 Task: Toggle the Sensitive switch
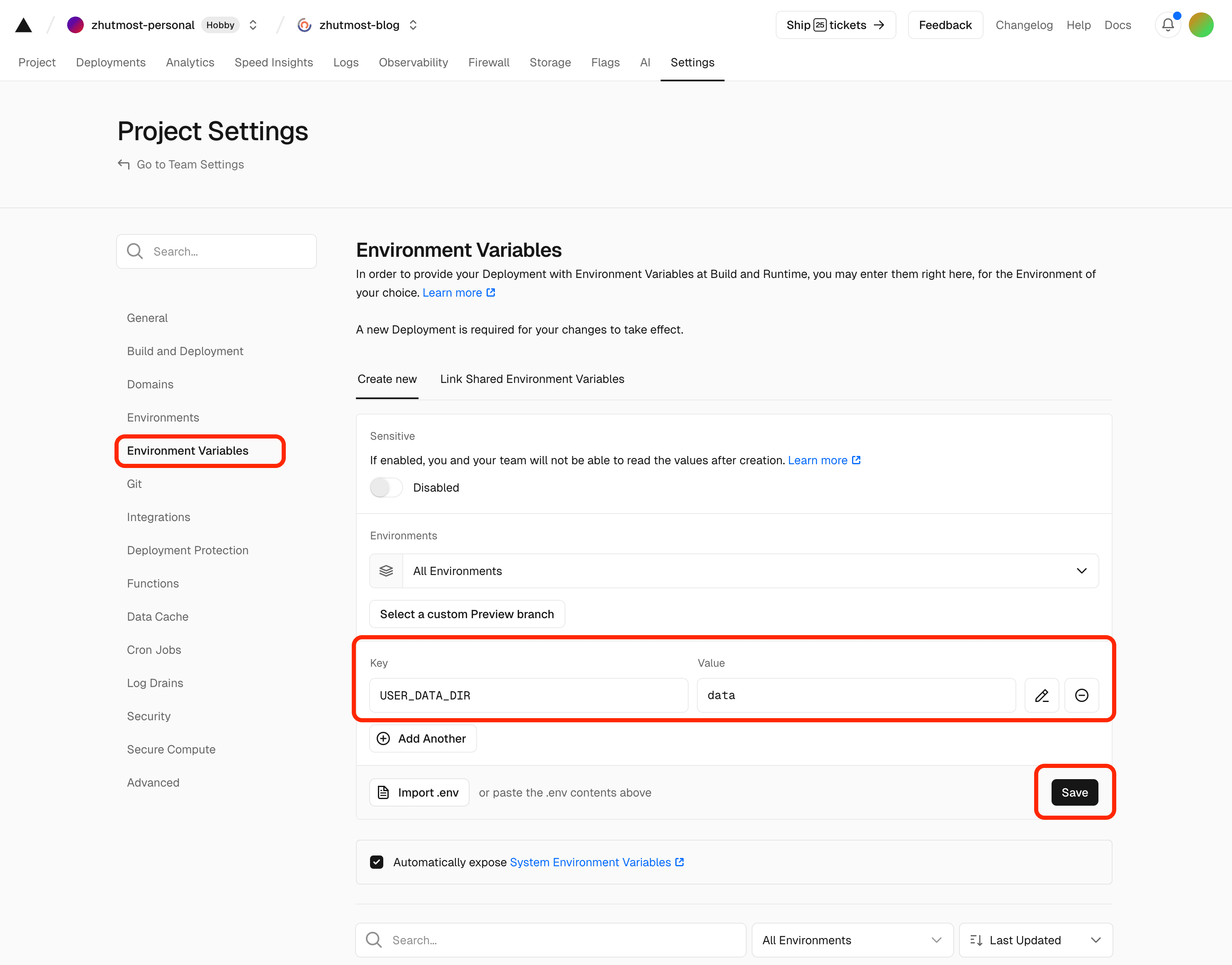click(386, 487)
